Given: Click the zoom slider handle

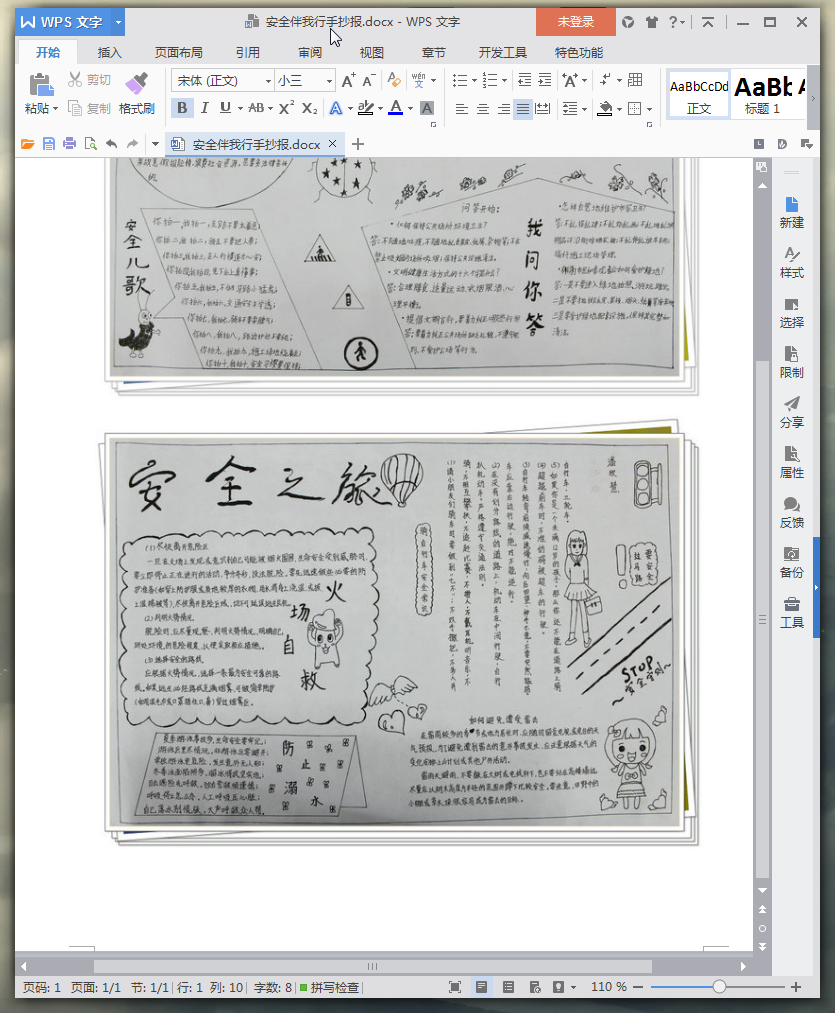Looking at the screenshot, I should 719,987.
